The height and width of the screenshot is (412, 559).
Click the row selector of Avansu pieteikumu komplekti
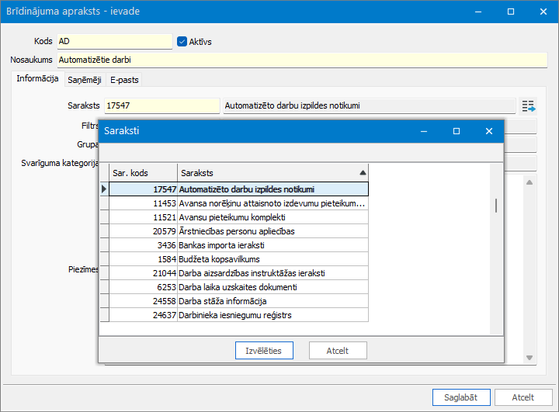coord(104,217)
